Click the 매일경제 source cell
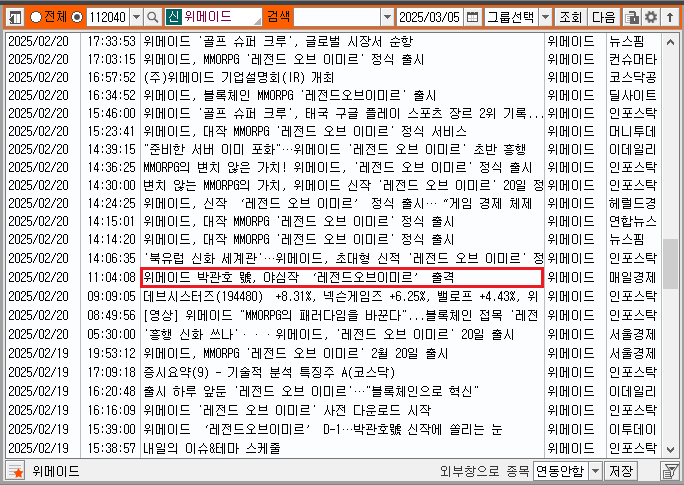The width and height of the screenshot is (684, 485). [x=633, y=277]
